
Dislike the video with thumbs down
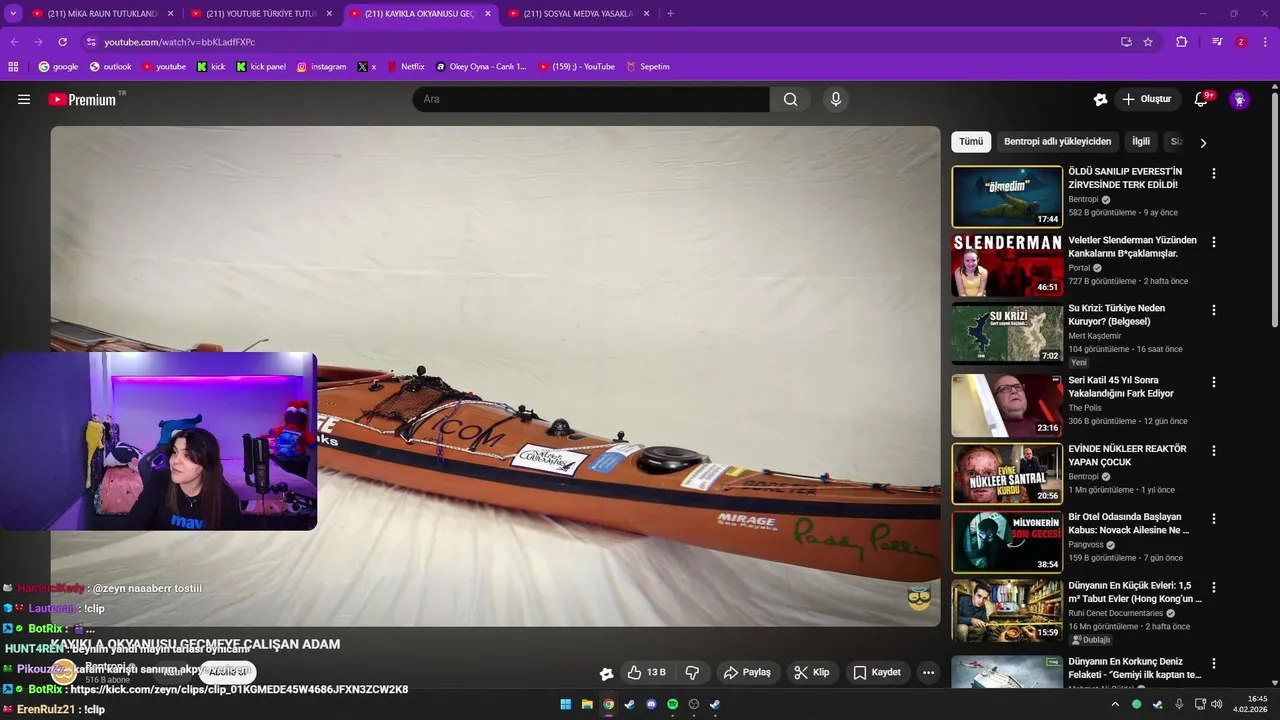[691, 672]
